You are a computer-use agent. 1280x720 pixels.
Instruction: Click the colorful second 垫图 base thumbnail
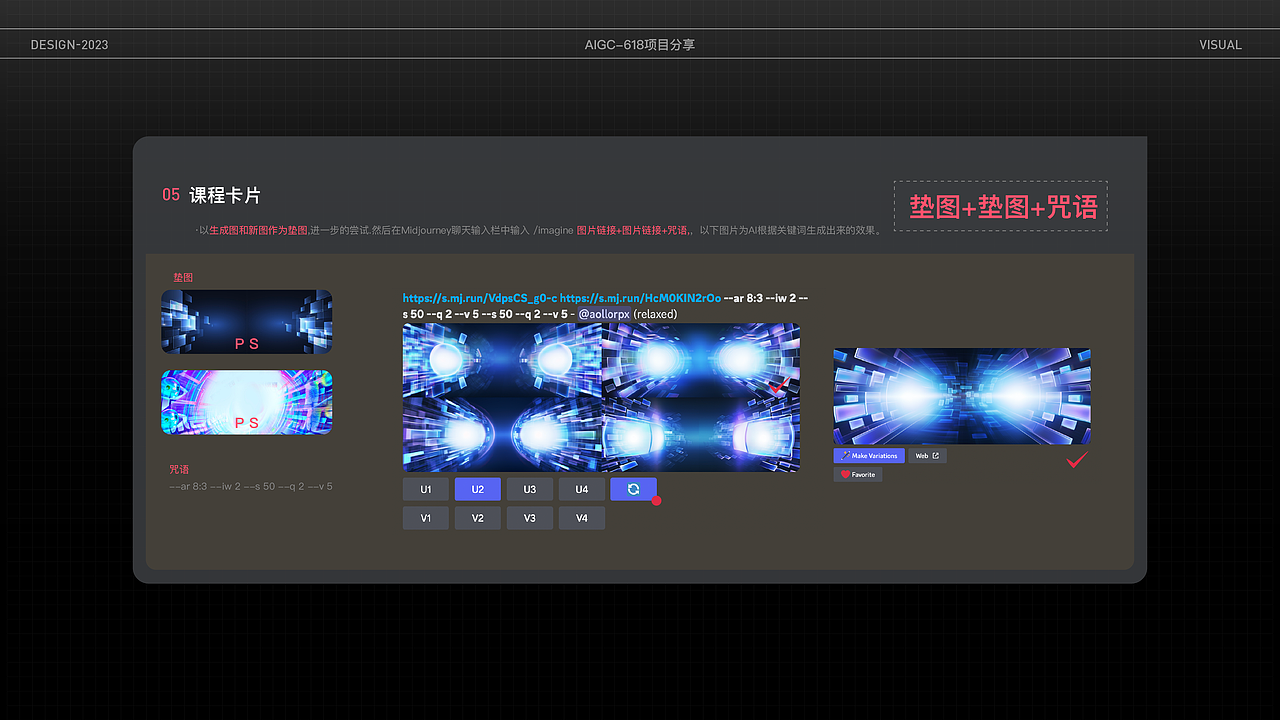point(246,402)
